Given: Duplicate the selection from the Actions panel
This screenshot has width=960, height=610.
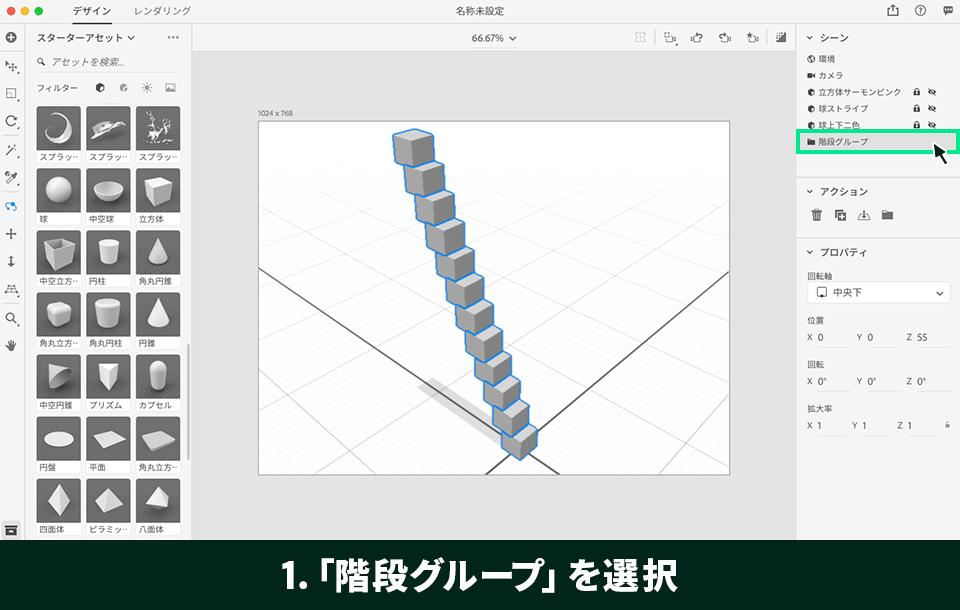Looking at the screenshot, I should pyautogui.click(x=838, y=213).
